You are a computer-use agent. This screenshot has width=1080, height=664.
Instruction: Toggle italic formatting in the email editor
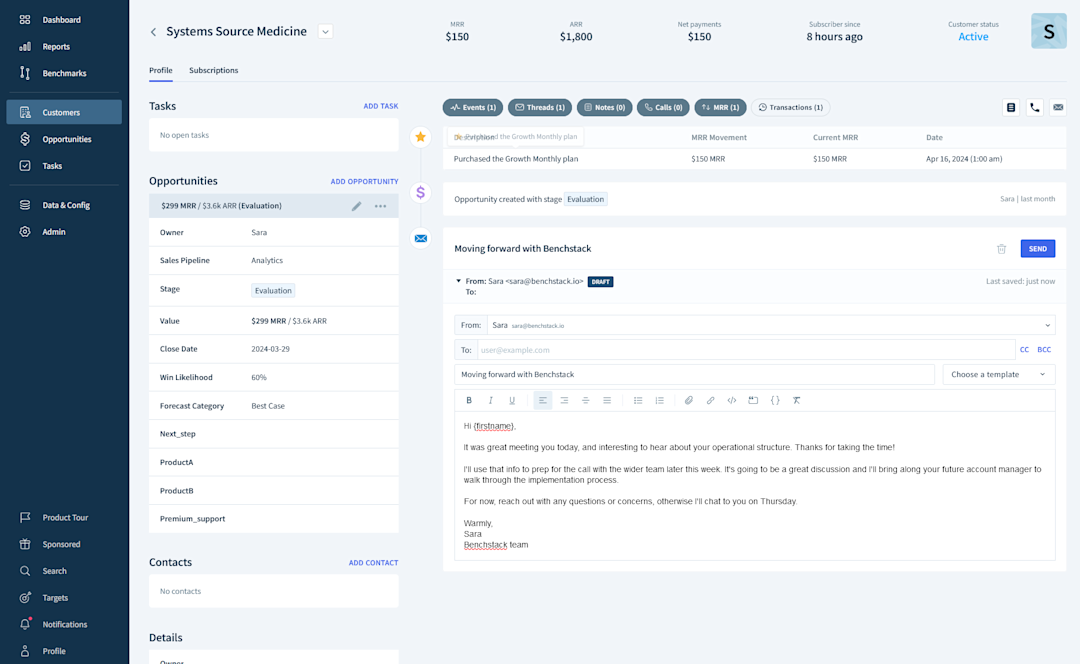490,400
